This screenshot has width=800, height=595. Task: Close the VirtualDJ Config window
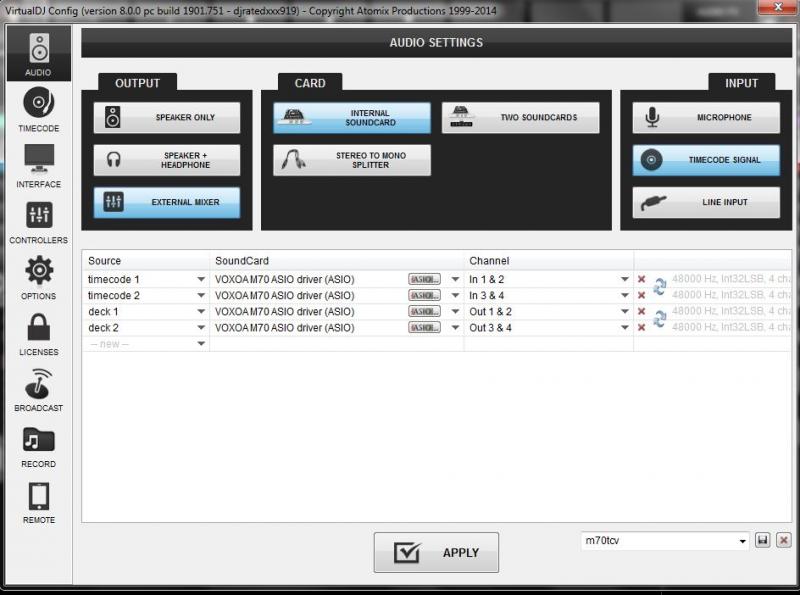coord(779,7)
